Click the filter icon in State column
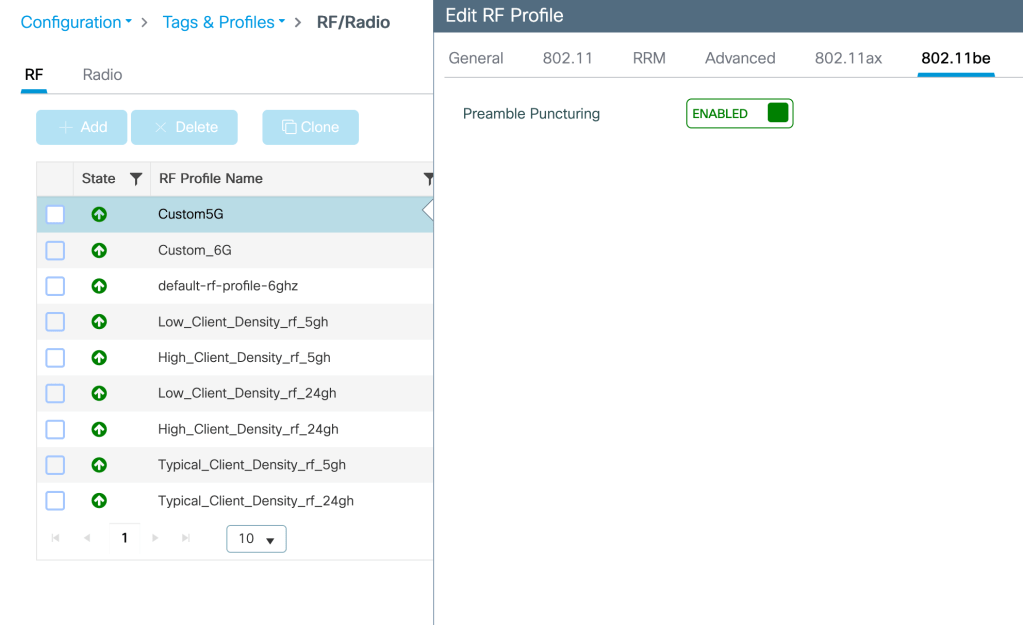 pyautogui.click(x=136, y=179)
